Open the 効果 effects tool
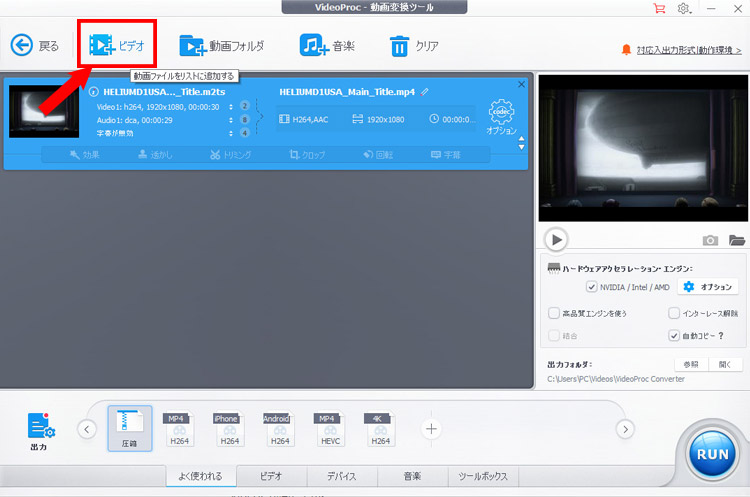The image size is (750, 497). point(85,155)
